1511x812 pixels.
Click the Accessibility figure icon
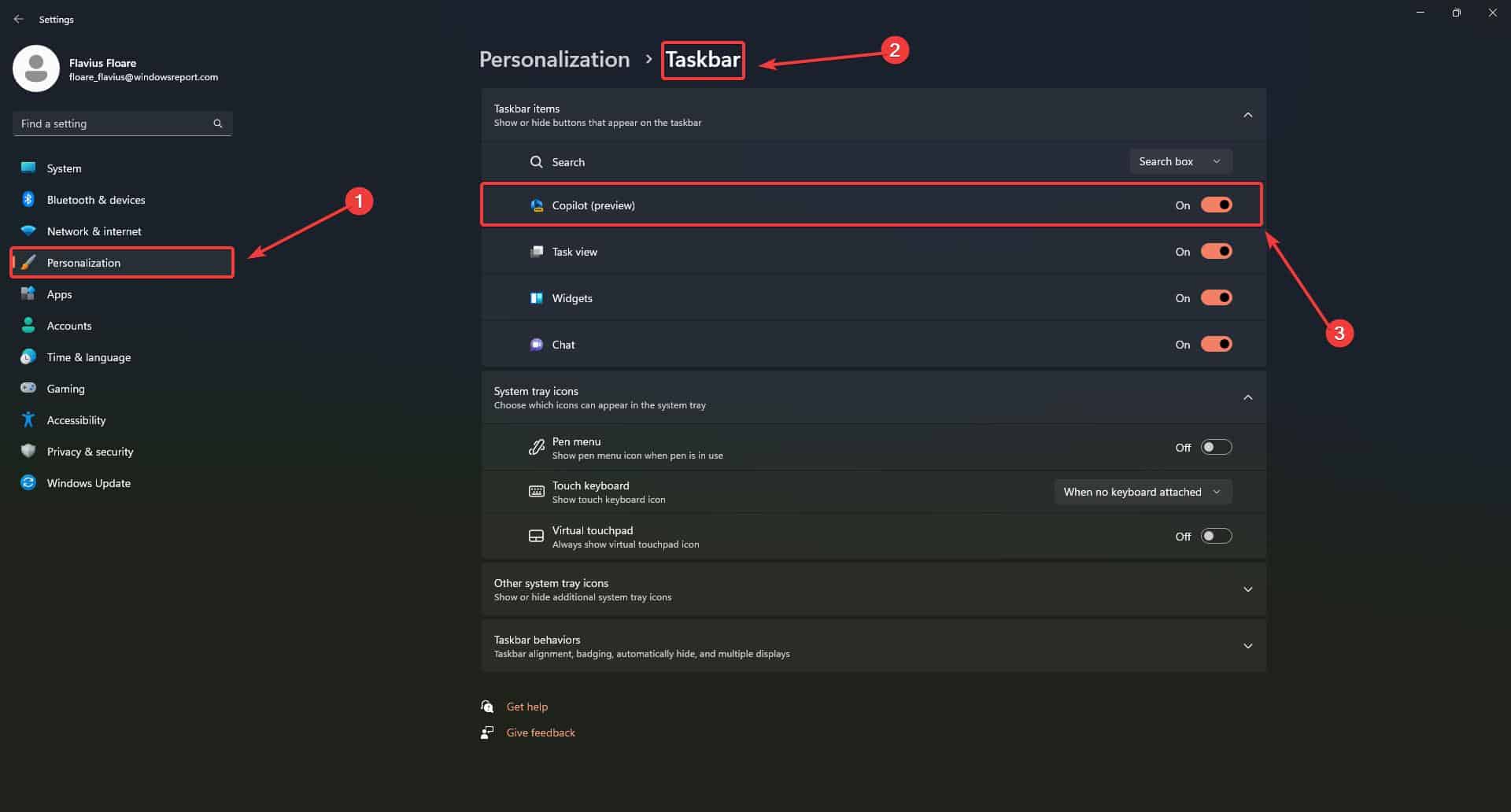point(28,419)
